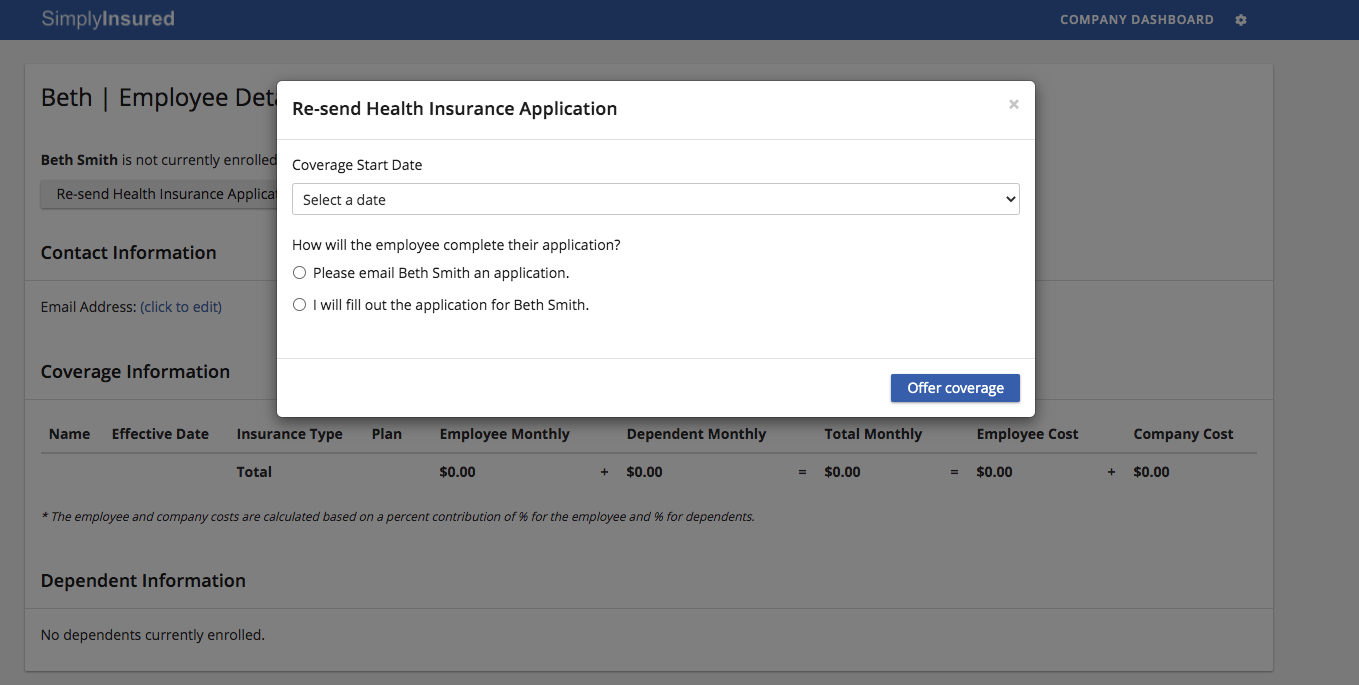
Task: Dismiss the dialog with the × icon
Action: click(1013, 104)
